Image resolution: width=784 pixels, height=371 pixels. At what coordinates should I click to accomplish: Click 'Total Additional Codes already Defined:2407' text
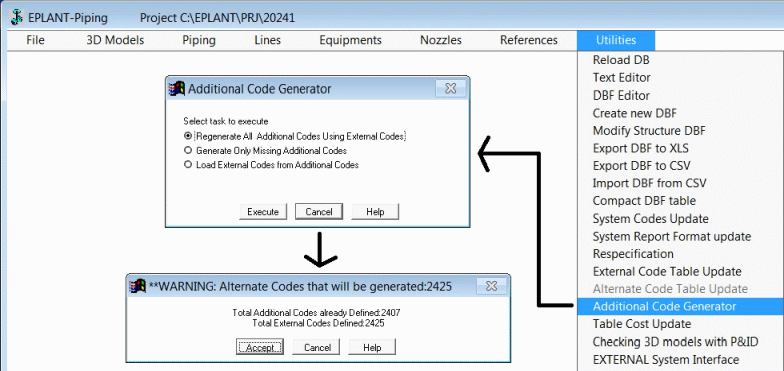(316, 313)
